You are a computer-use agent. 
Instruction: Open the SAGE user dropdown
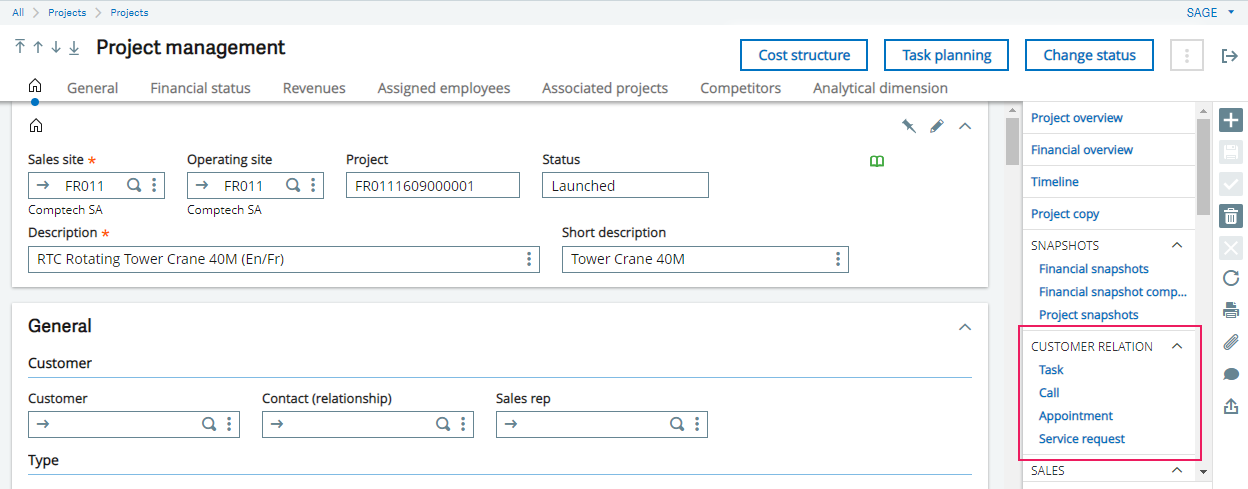pos(1209,12)
